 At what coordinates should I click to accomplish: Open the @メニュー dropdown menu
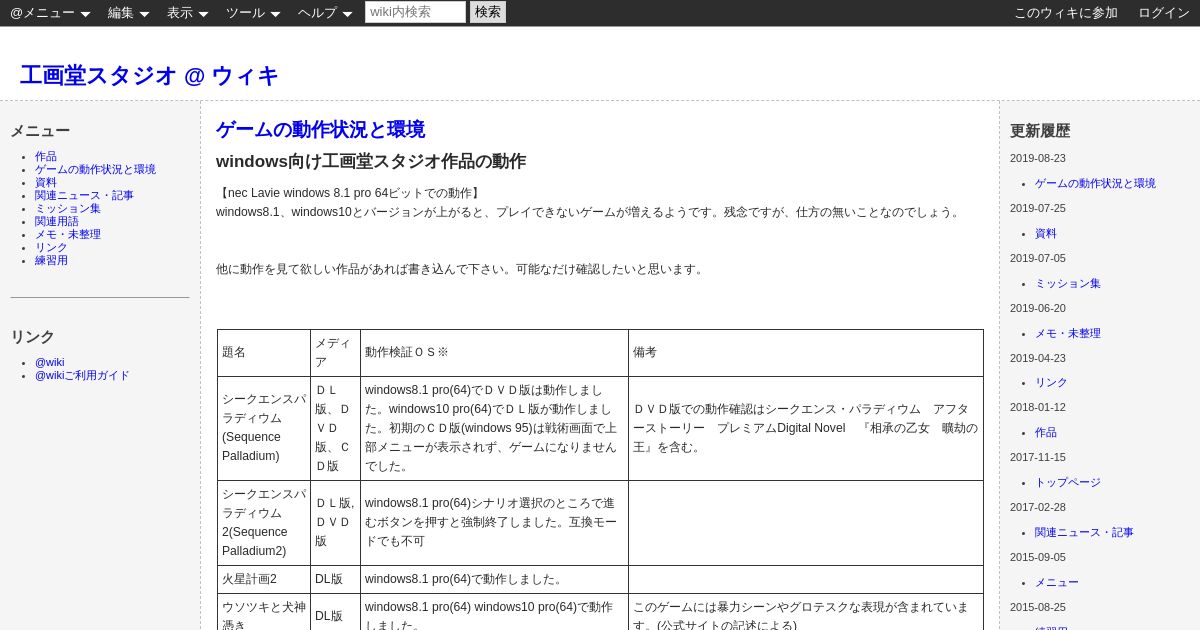click(50, 13)
